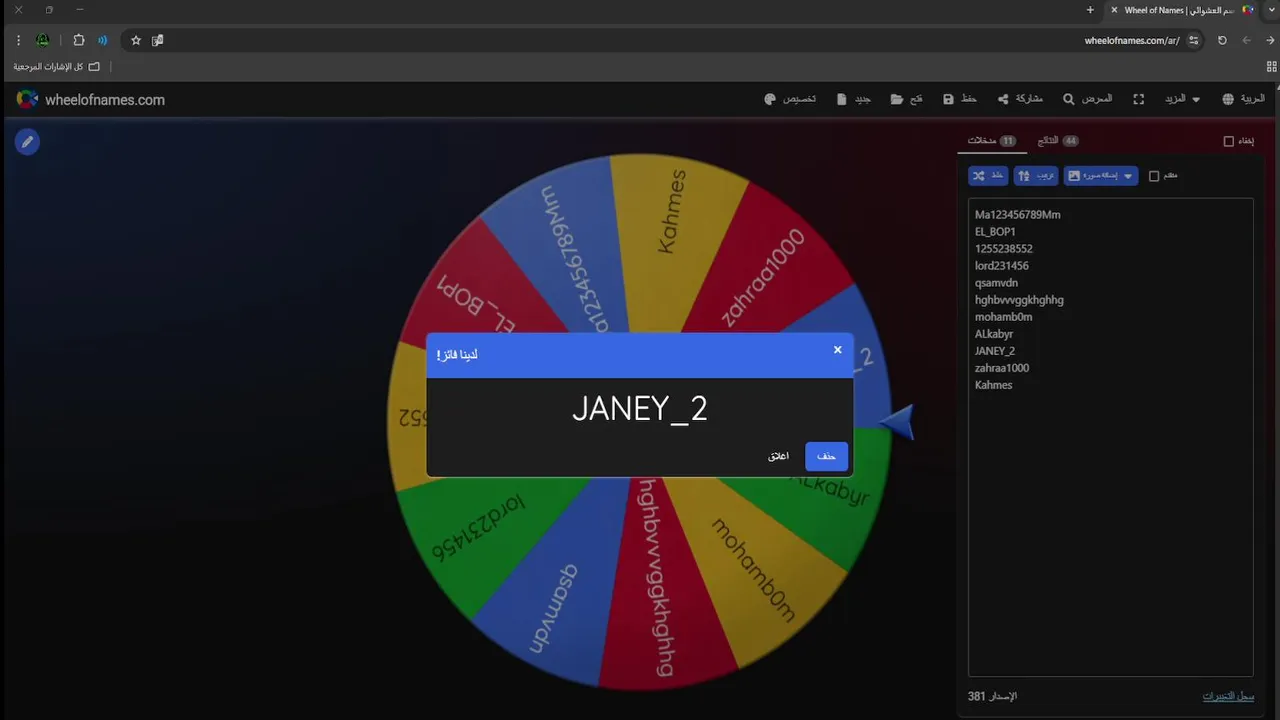Select the zahraa1000 entry line
The image size is (1280, 720).
coord(1002,368)
